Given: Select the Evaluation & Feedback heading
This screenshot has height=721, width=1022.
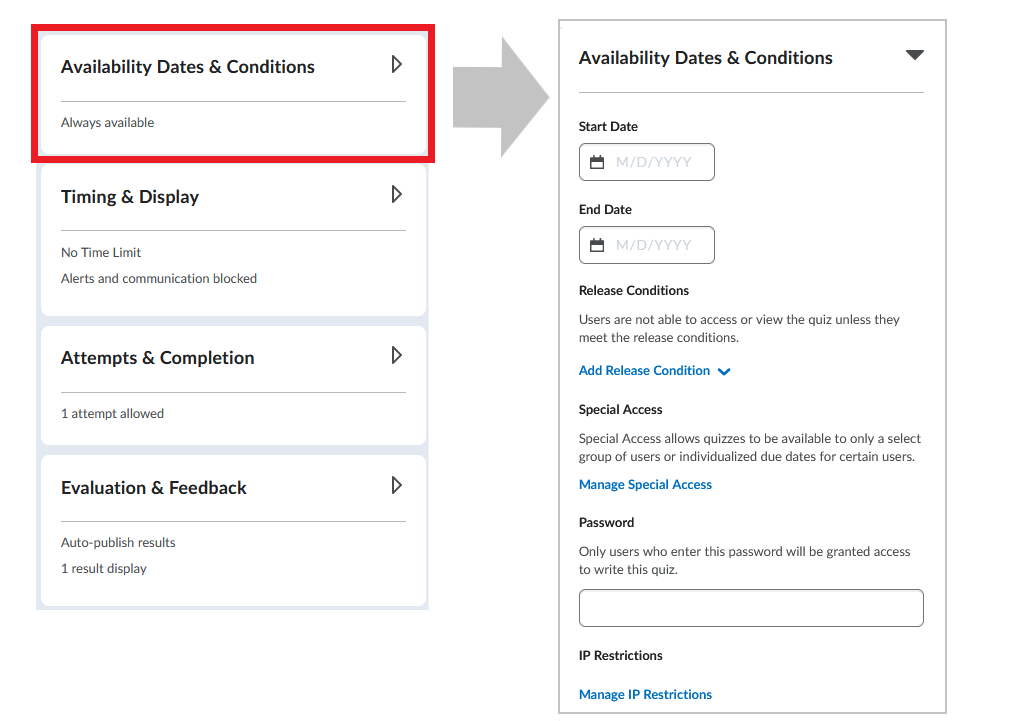Looking at the screenshot, I should [x=154, y=488].
